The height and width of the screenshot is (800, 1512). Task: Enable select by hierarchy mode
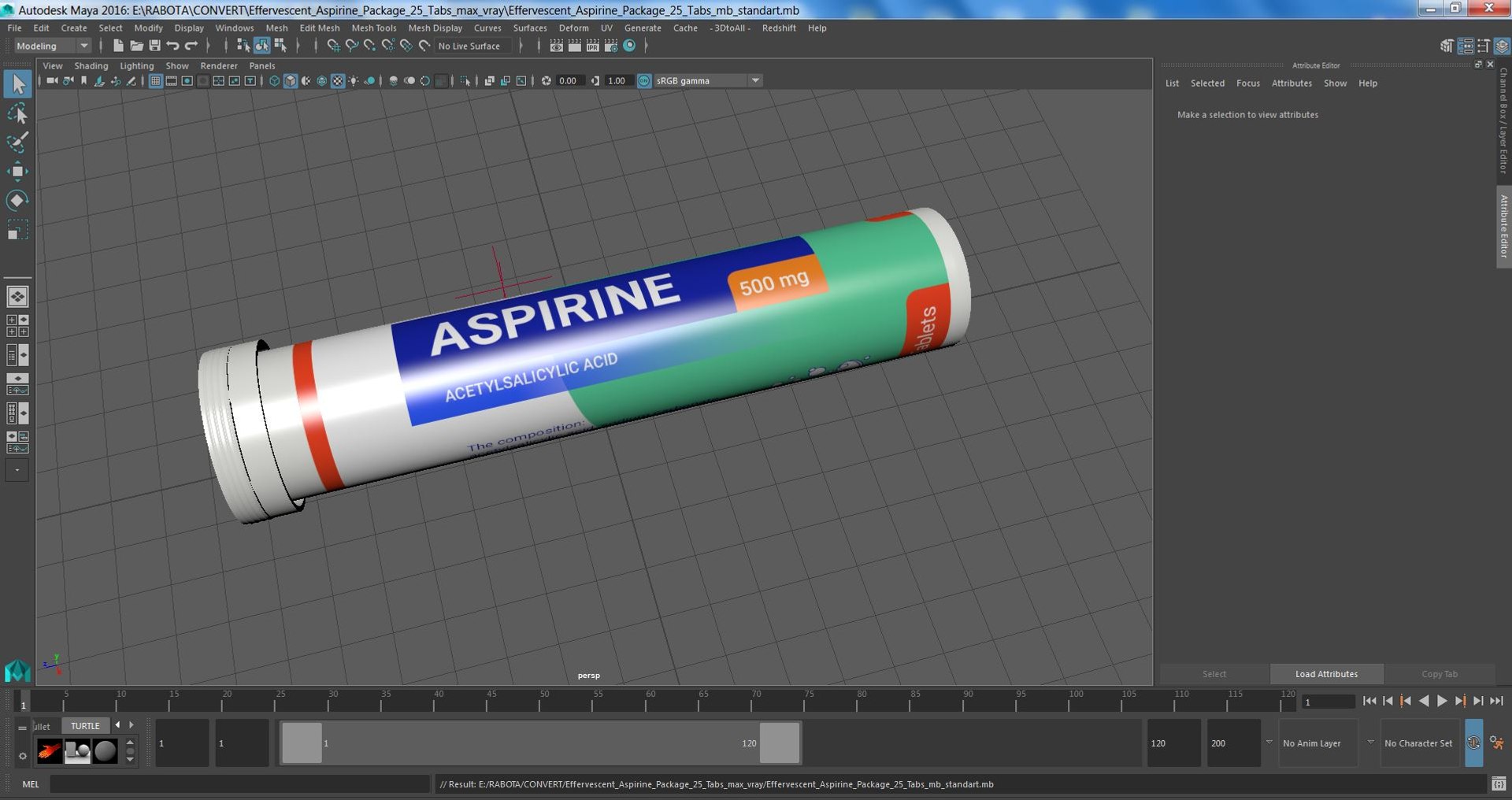(243, 46)
